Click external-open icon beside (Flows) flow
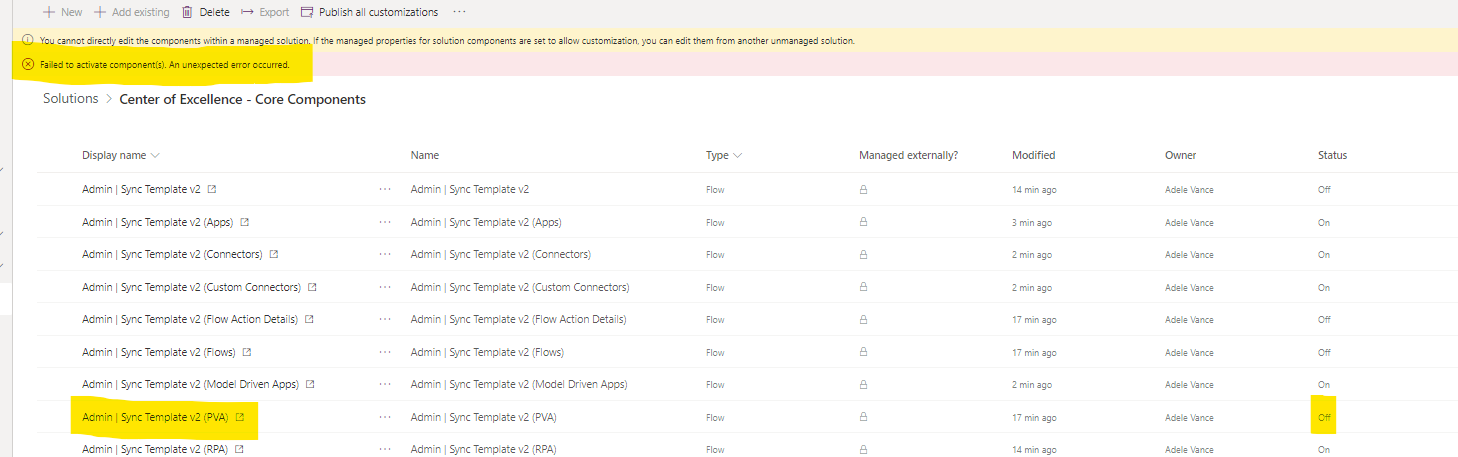The image size is (1458, 457). tap(246, 352)
